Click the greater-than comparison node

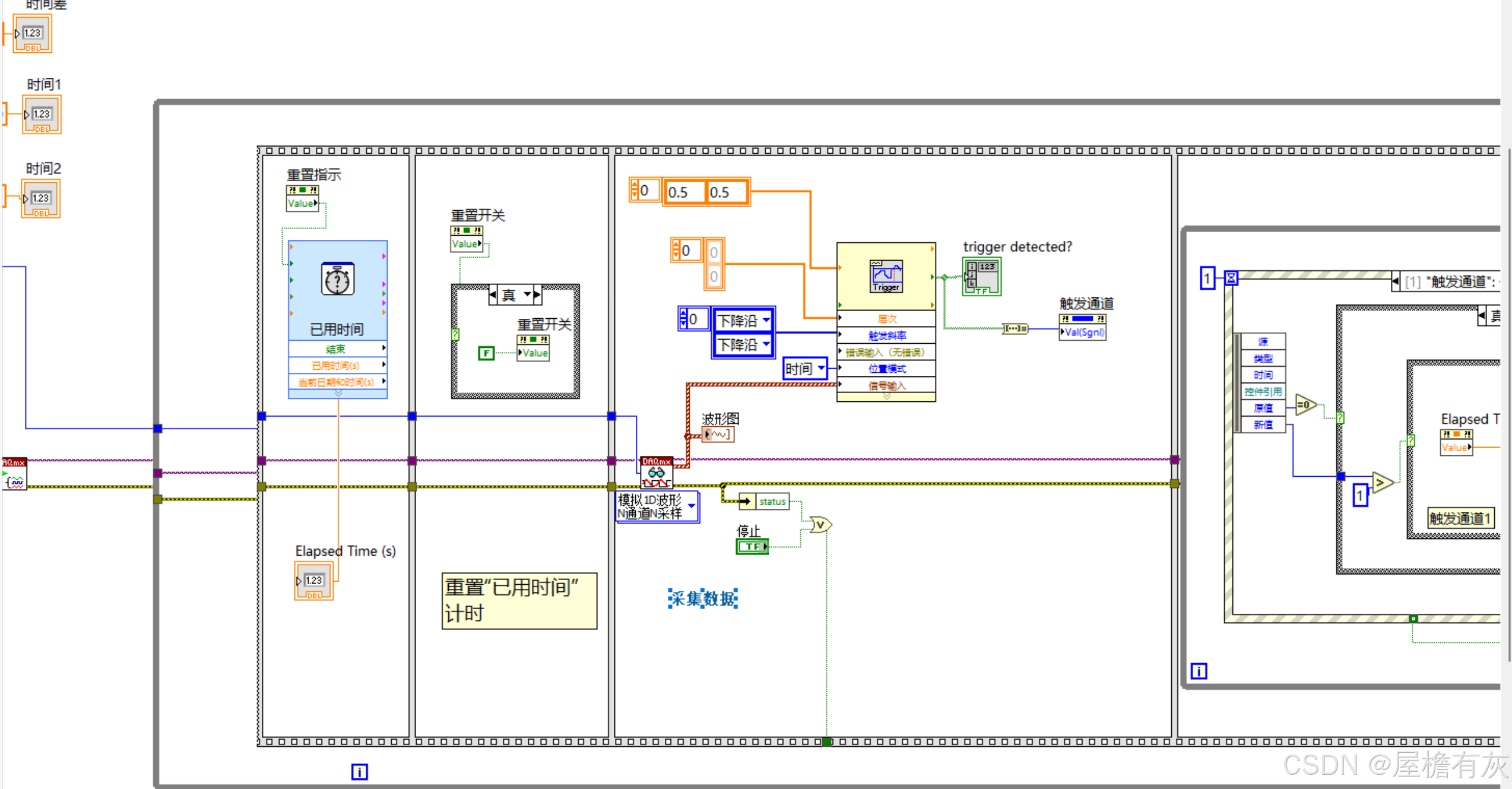click(x=1382, y=483)
